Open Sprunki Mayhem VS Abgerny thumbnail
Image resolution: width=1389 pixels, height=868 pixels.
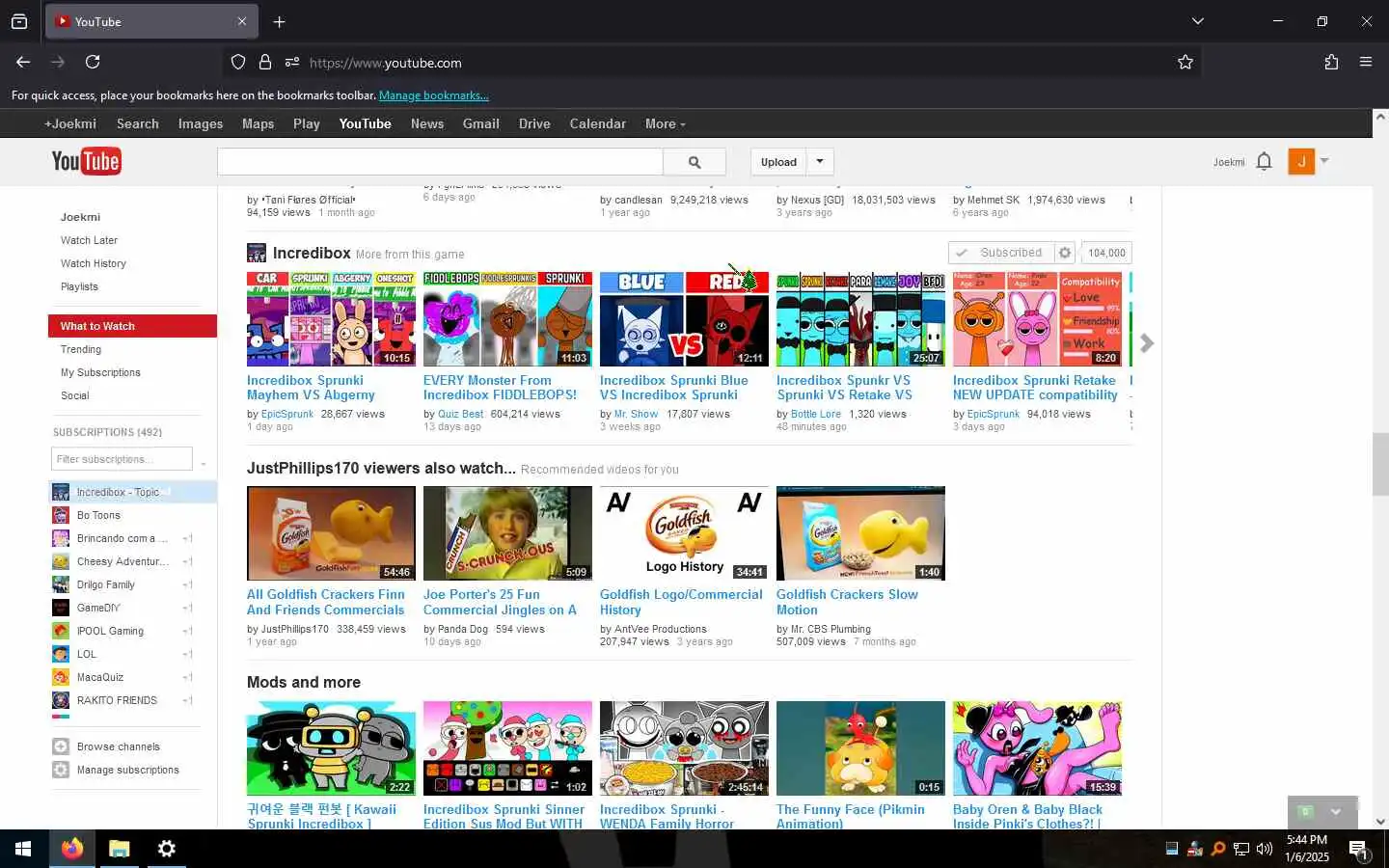point(331,319)
